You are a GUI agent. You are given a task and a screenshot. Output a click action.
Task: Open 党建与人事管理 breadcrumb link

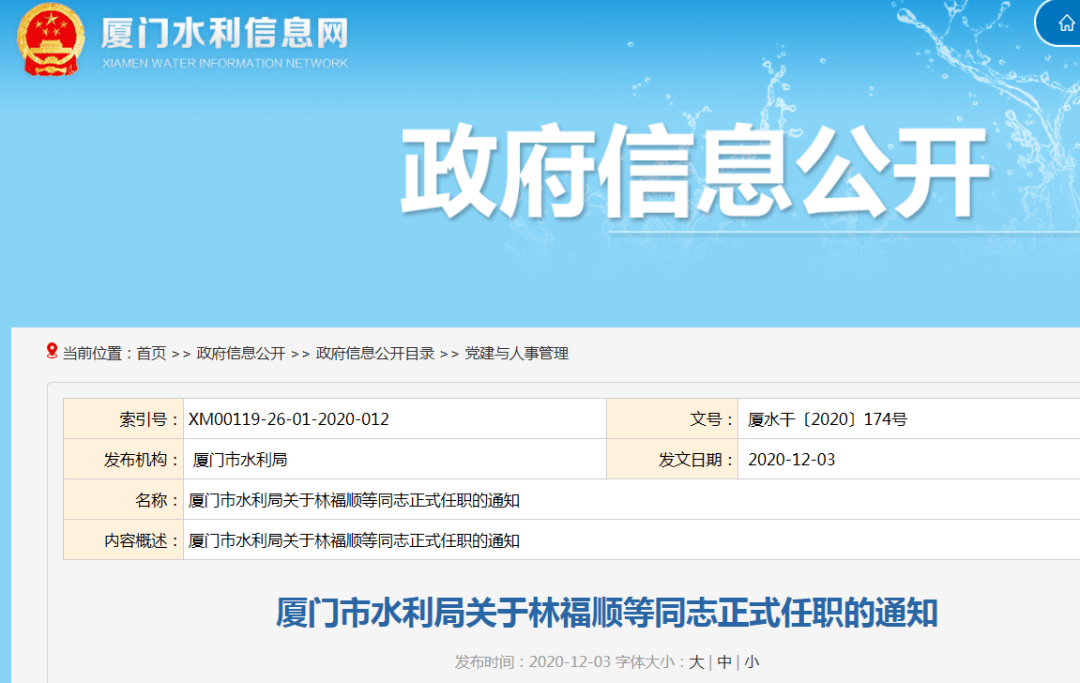(x=517, y=353)
